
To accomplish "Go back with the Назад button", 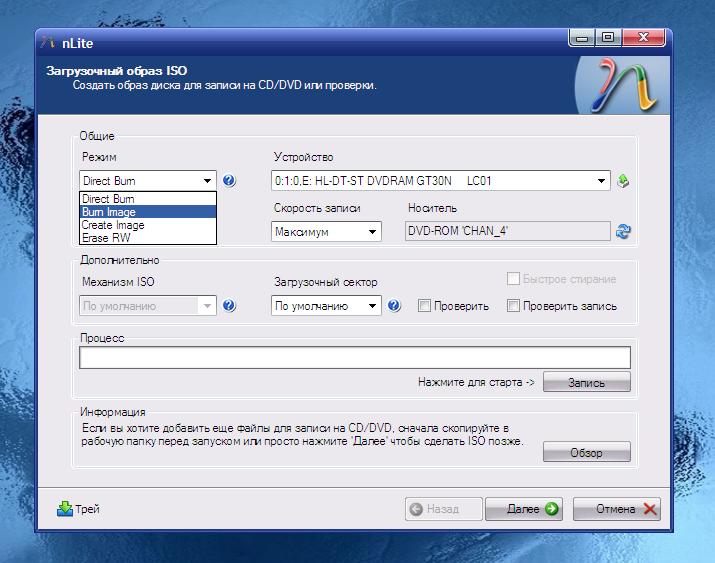I will (x=443, y=509).
